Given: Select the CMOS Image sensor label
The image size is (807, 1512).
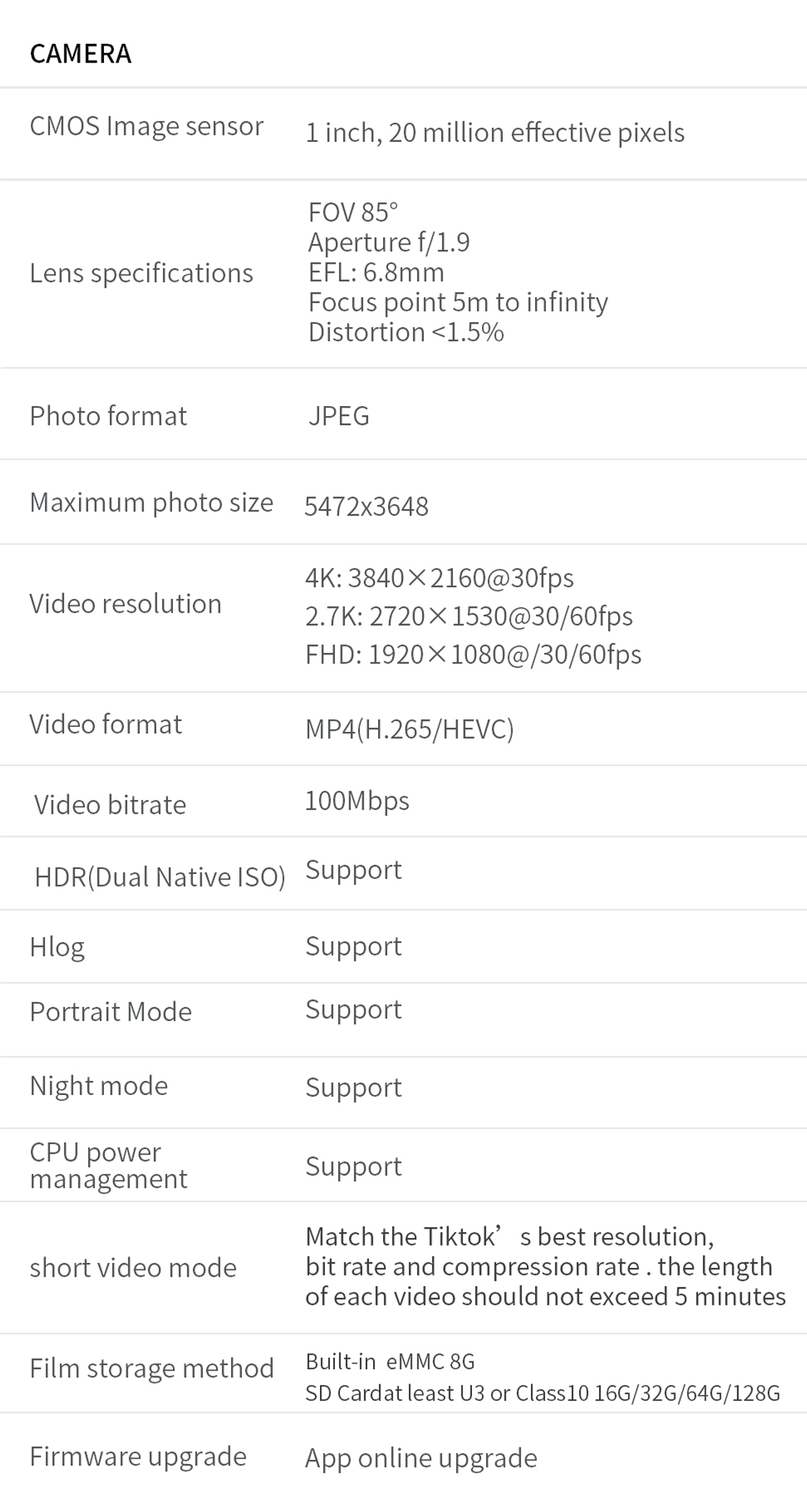Looking at the screenshot, I should [146, 126].
